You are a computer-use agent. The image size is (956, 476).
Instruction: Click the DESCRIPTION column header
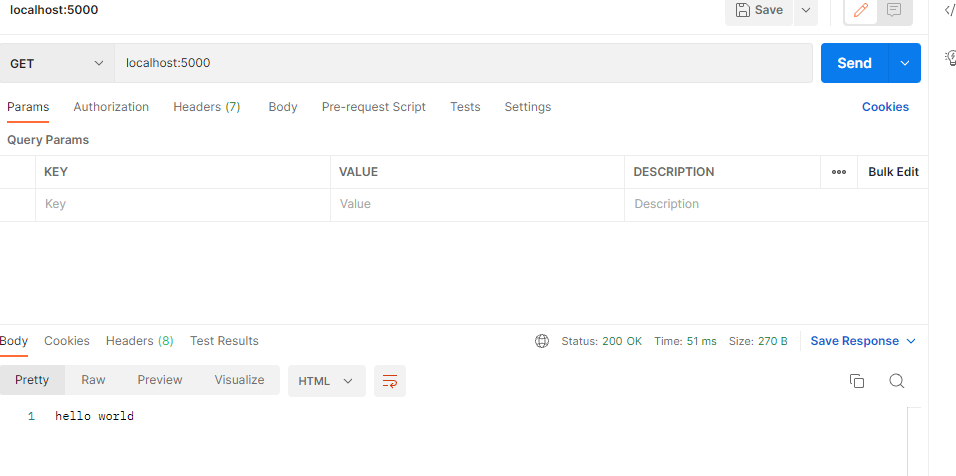point(674,172)
